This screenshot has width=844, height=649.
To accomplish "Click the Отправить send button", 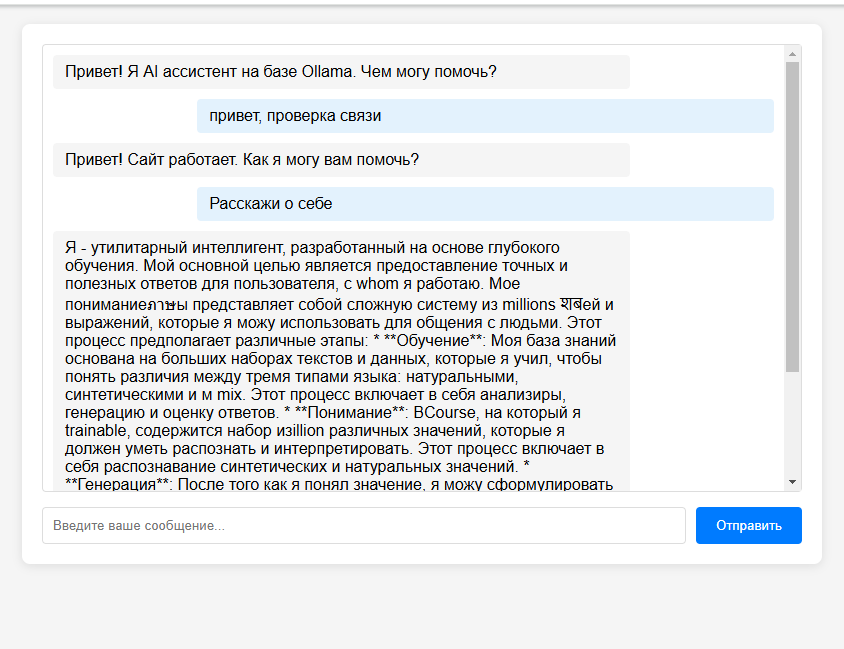I will pos(748,525).
